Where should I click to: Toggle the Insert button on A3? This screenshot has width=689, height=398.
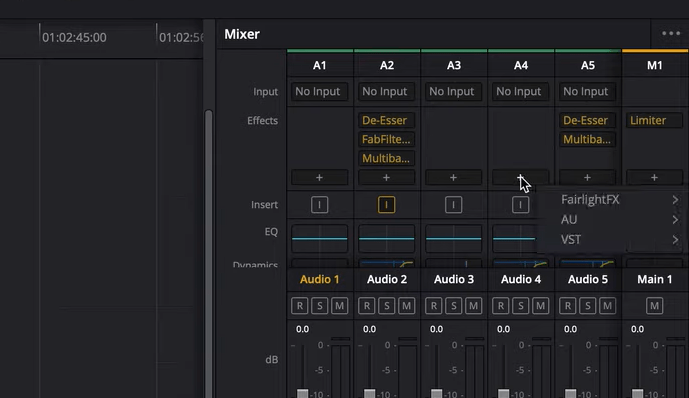[453, 205]
